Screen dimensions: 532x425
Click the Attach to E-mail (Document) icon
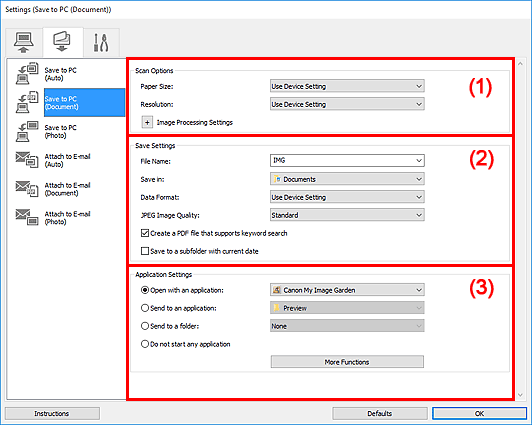[x=27, y=189]
